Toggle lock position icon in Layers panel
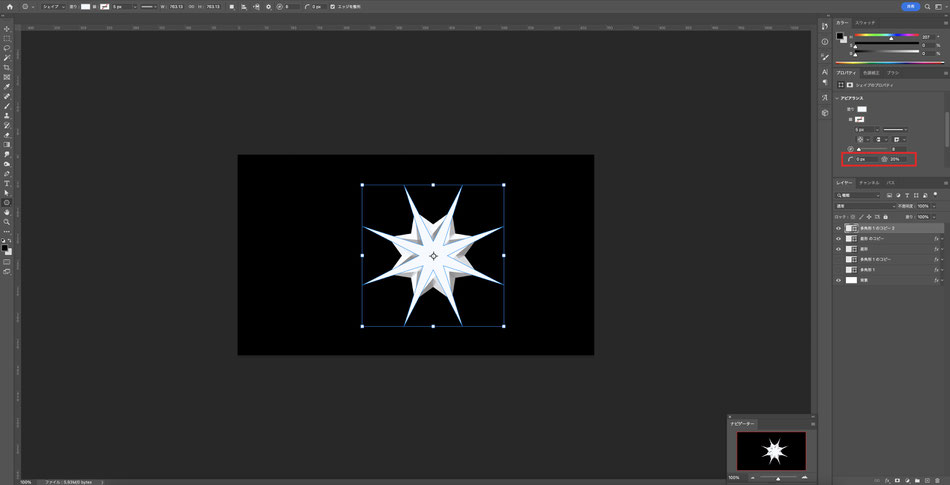 click(869, 217)
